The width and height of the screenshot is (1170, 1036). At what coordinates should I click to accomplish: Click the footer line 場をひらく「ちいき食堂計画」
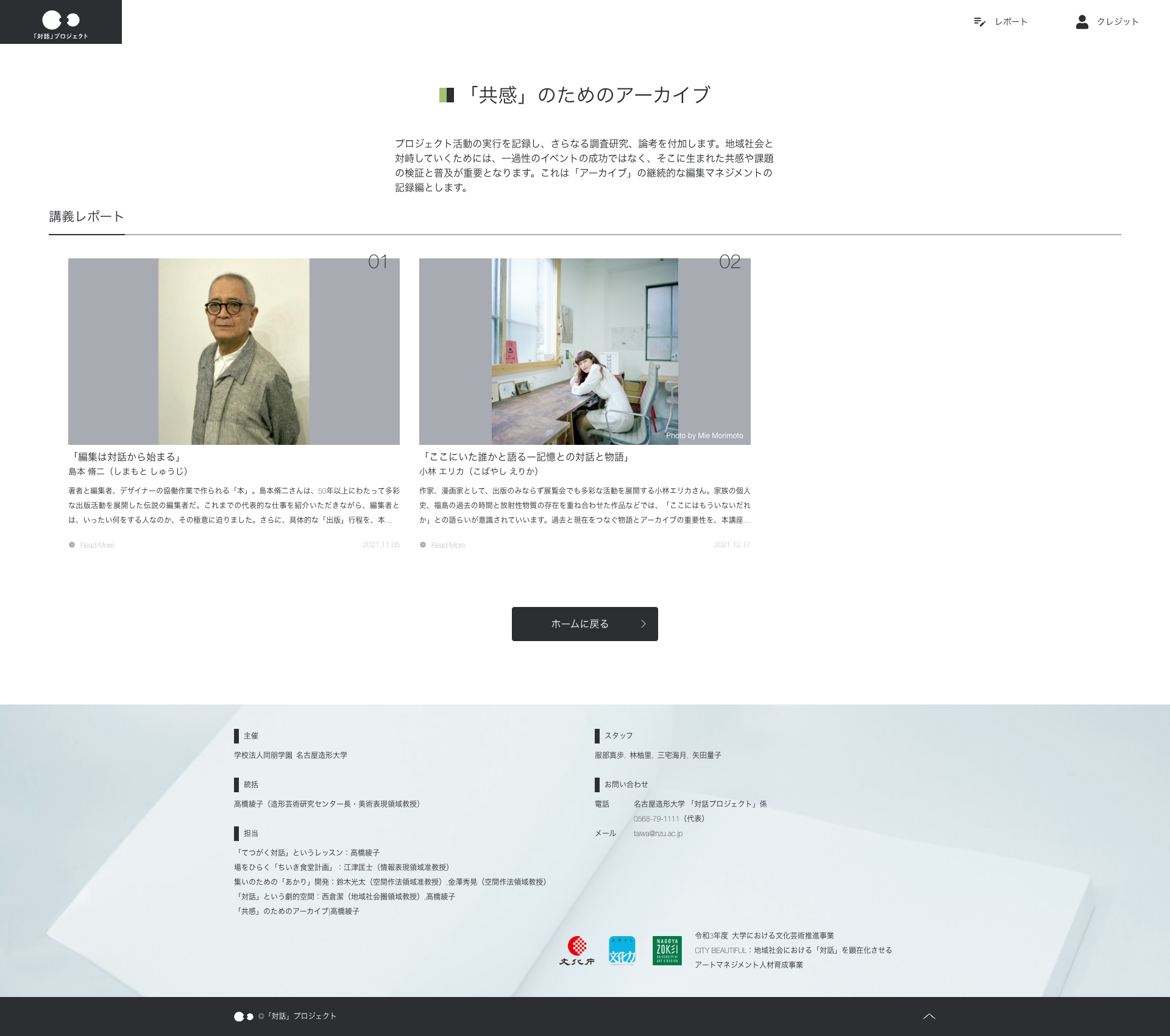(x=341, y=867)
